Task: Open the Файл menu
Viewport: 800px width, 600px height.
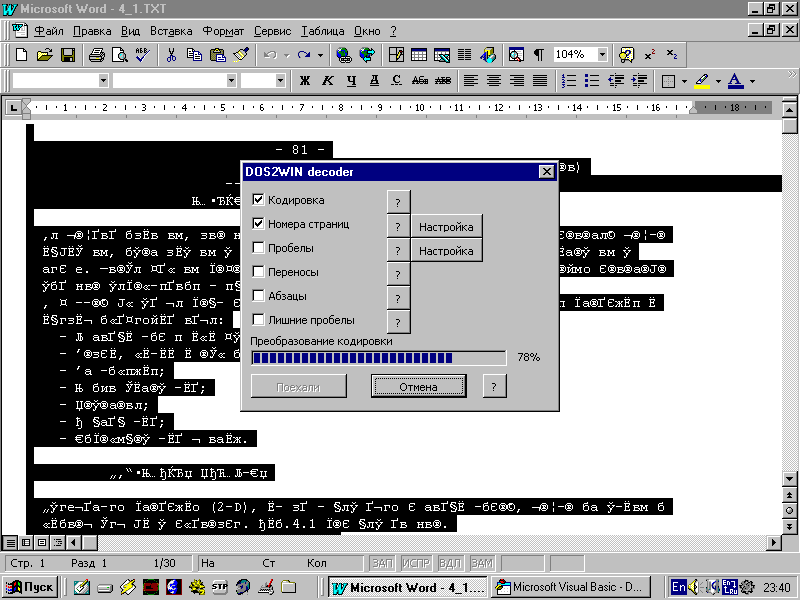Action: pyautogui.click(x=49, y=31)
